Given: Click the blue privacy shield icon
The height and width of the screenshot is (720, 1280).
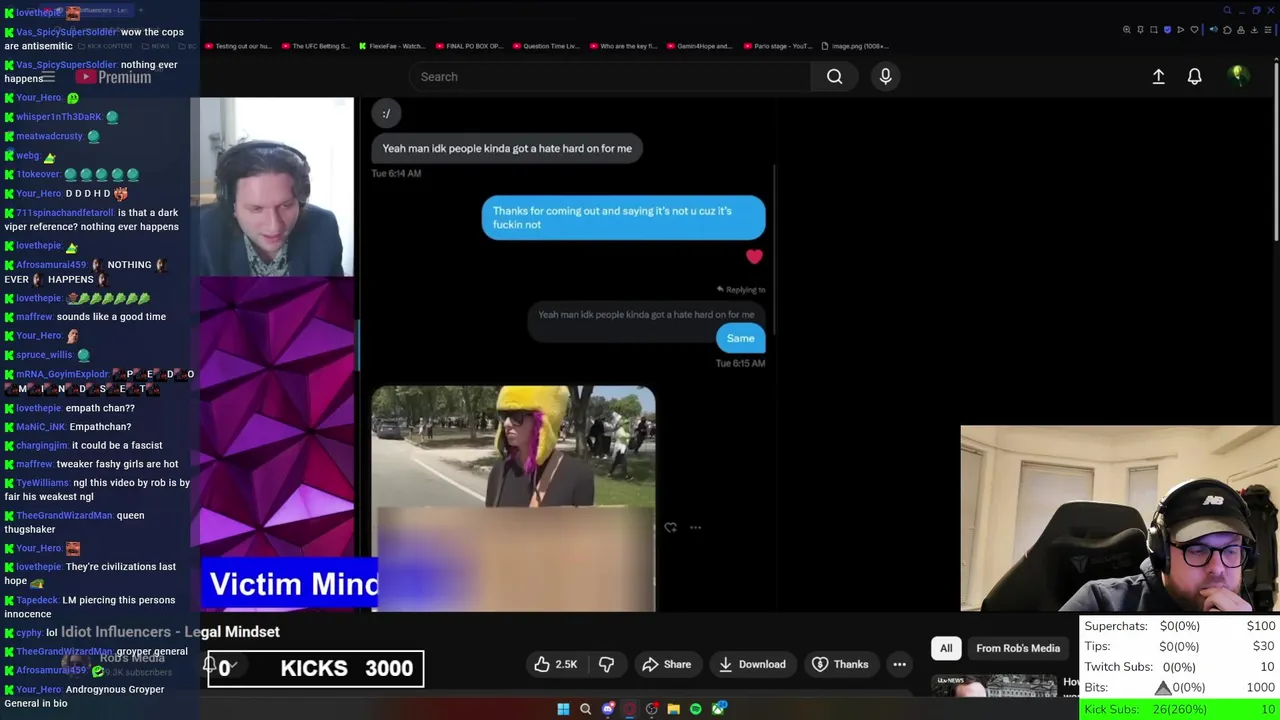Looking at the screenshot, I should click(x=1167, y=30).
